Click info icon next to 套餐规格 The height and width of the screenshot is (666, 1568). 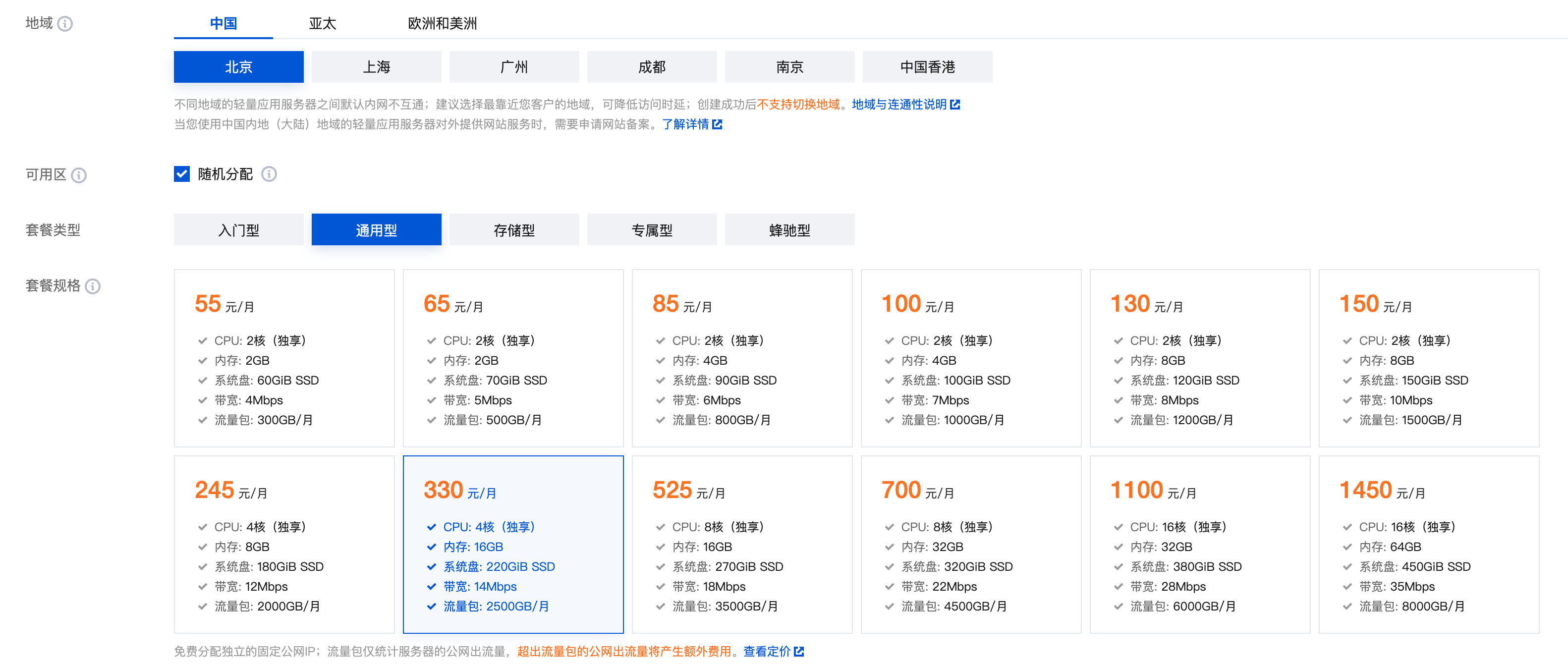click(x=93, y=286)
